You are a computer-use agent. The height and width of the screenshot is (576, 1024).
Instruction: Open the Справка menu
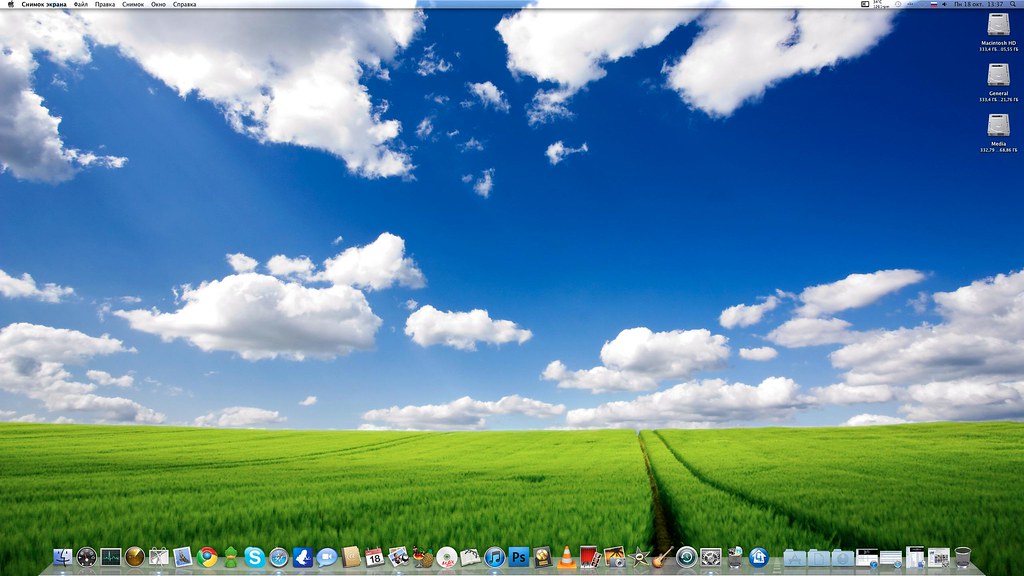point(184,5)
